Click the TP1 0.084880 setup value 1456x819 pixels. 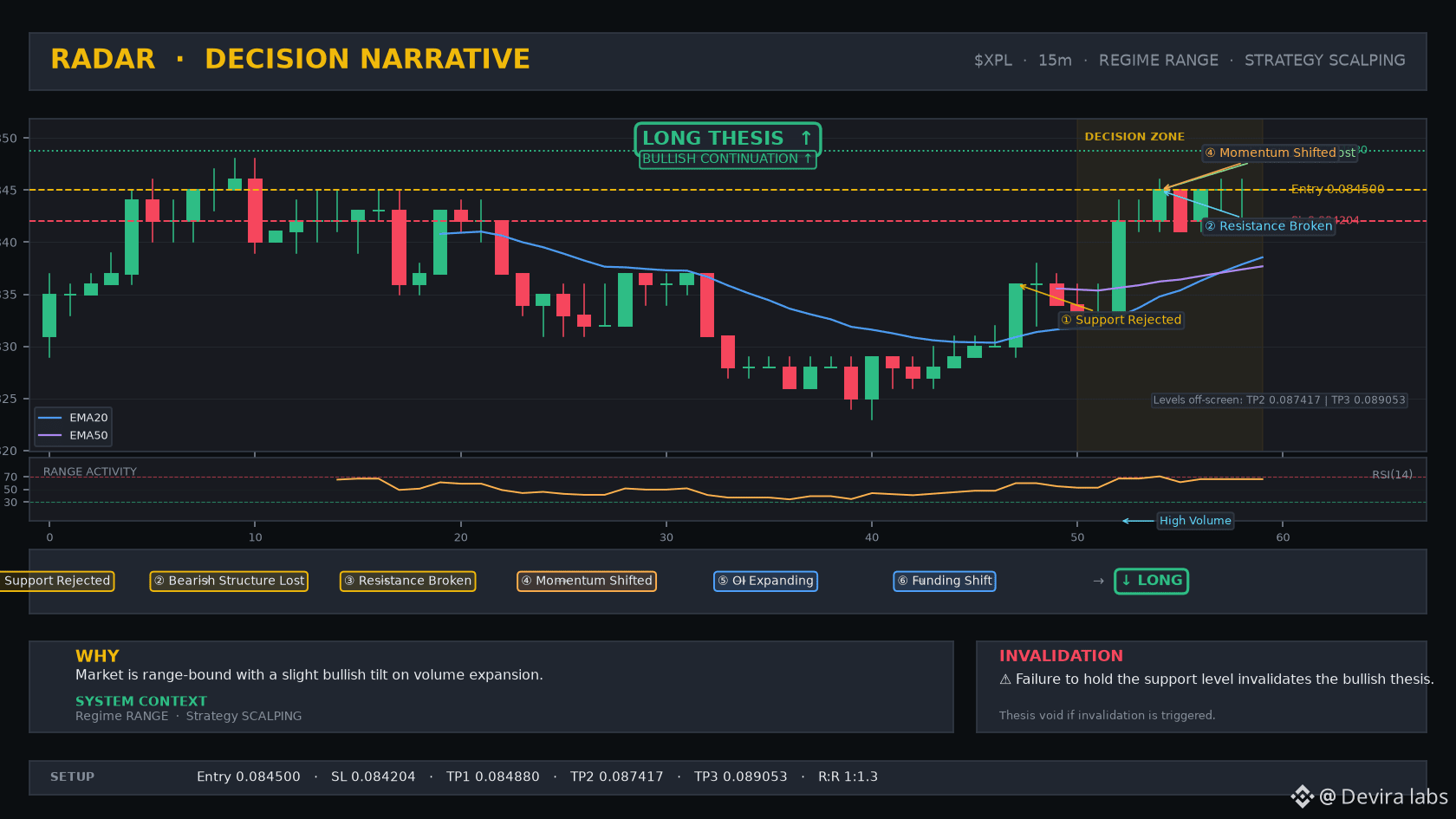click(x=493, y=777)
